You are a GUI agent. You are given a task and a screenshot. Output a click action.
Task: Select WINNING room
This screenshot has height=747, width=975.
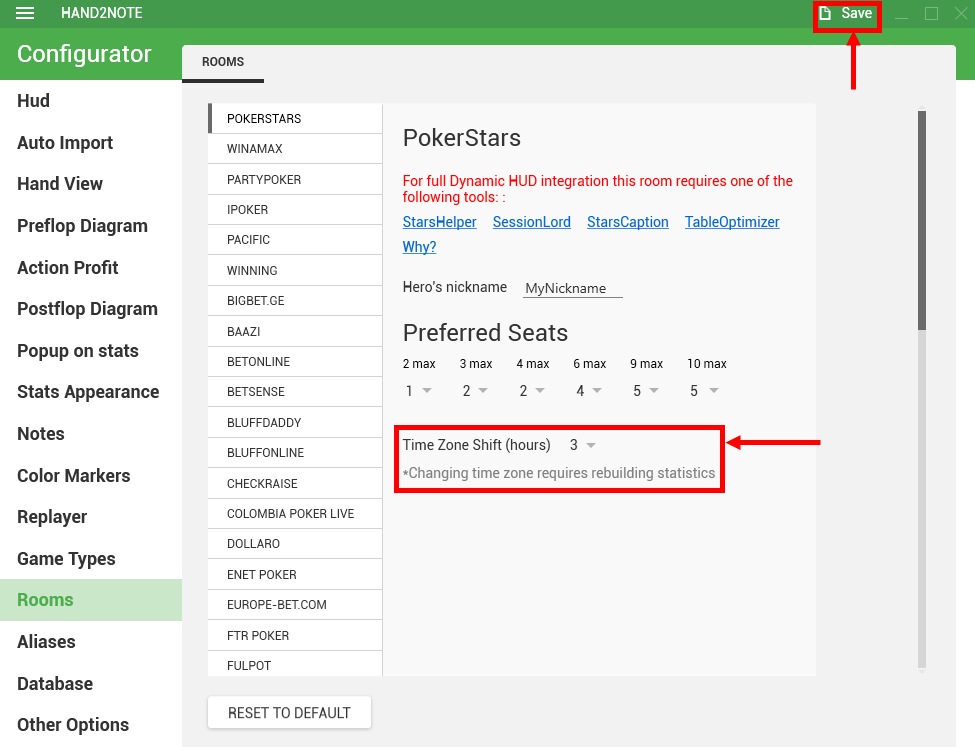click(295, 271)
